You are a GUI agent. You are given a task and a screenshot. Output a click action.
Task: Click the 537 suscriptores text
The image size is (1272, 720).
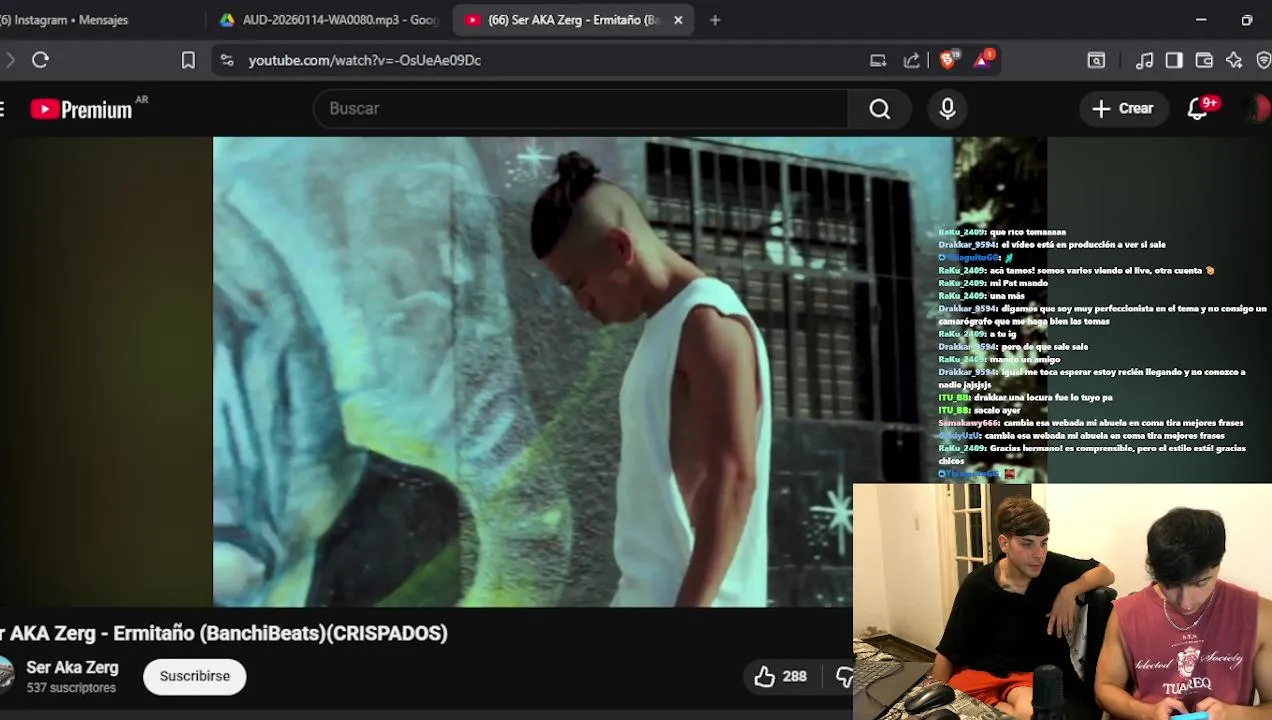click(x=71, y=688)
